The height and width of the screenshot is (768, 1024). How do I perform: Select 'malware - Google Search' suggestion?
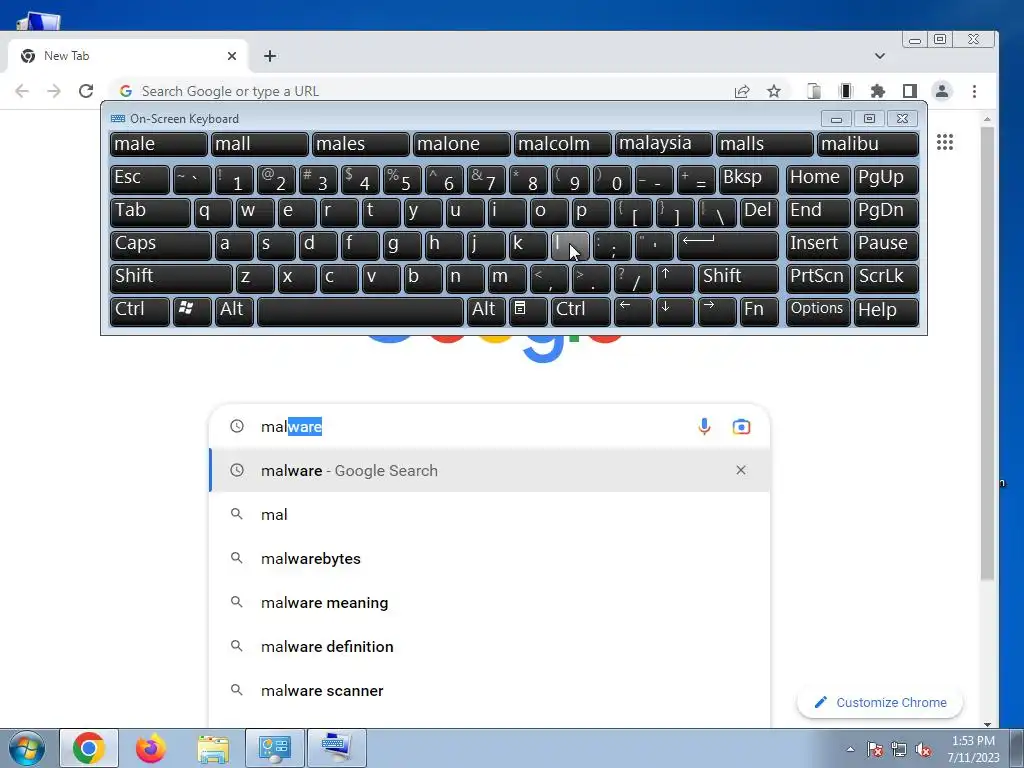(490, 470)
